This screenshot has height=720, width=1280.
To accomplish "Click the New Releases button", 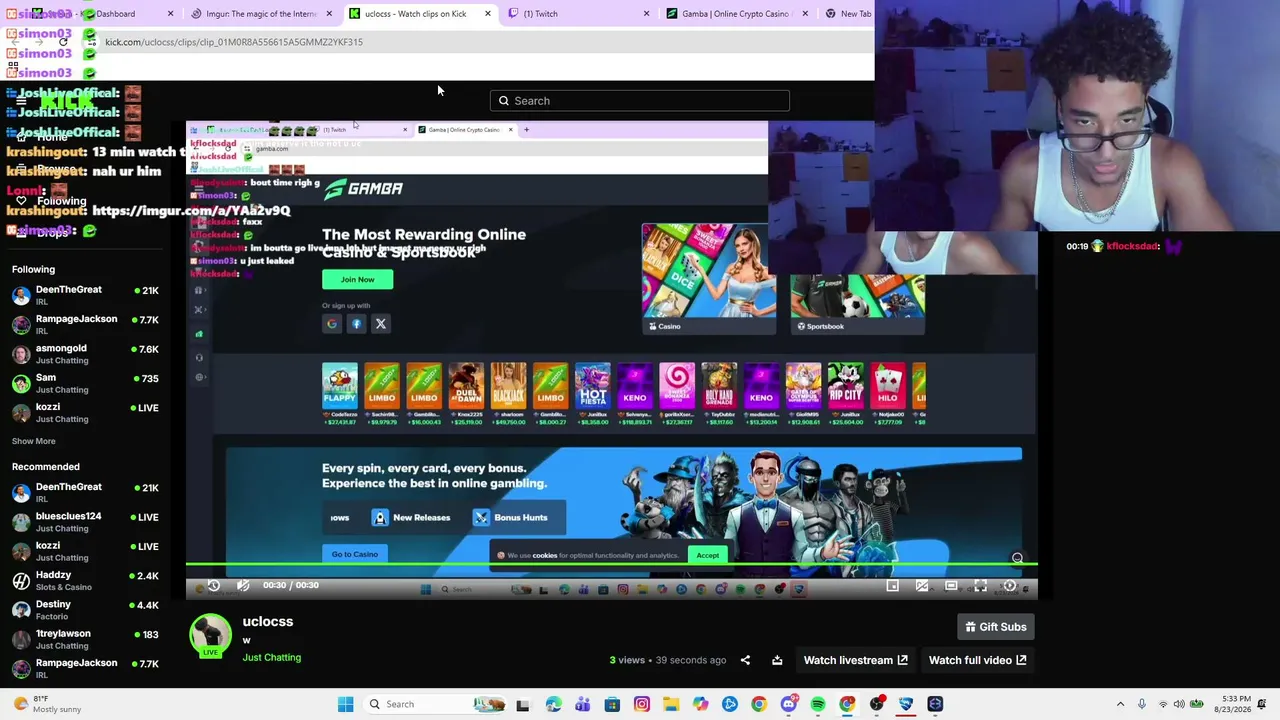I will pyautogui.click(x=411, y=518).
